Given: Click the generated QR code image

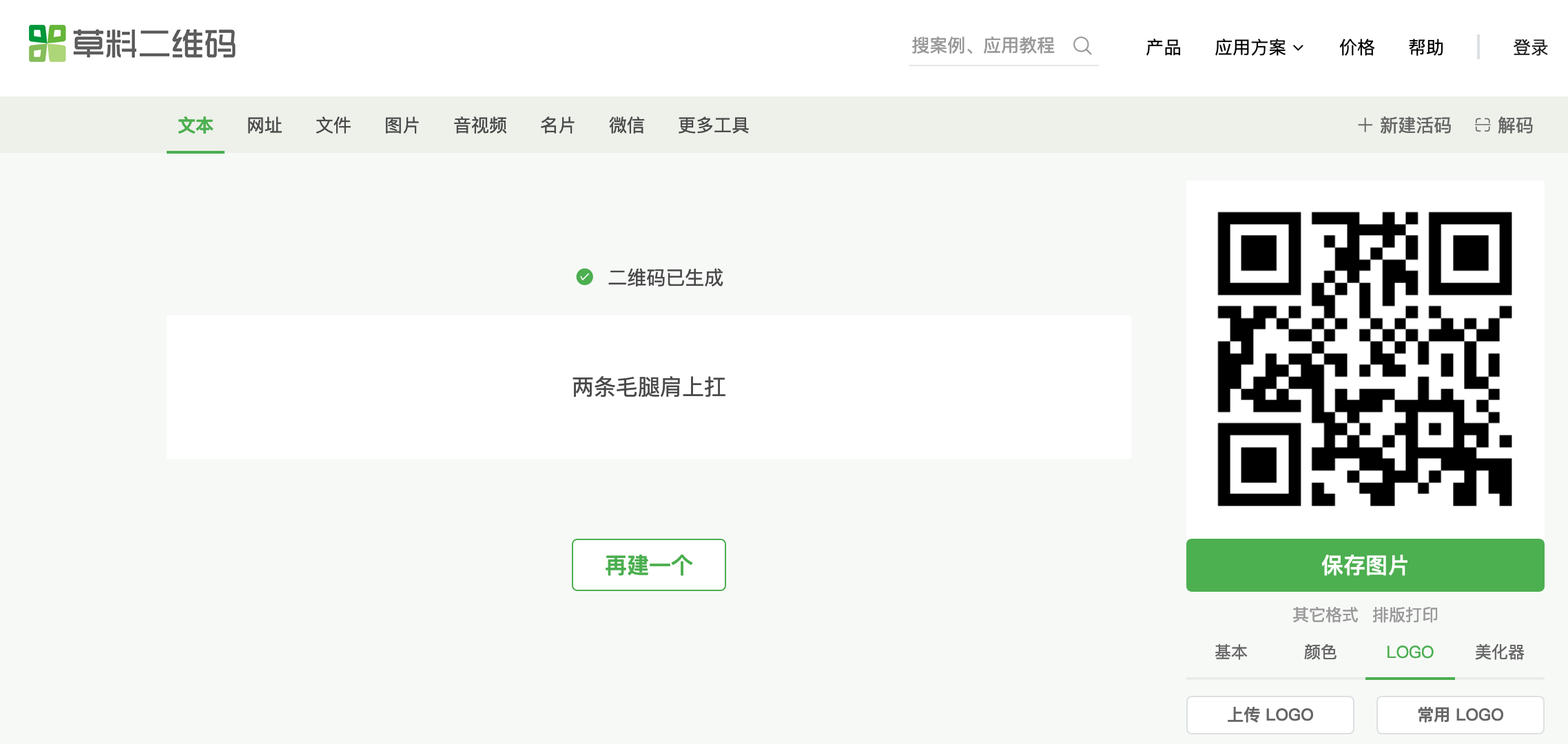Looking at the screenshot, I should (1365, 359).
